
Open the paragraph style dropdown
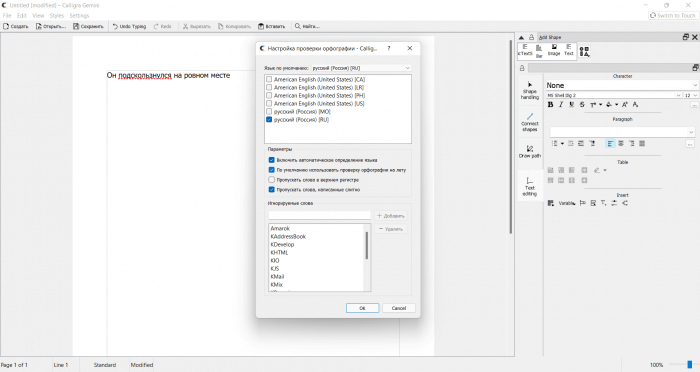[x=622, y=132]
